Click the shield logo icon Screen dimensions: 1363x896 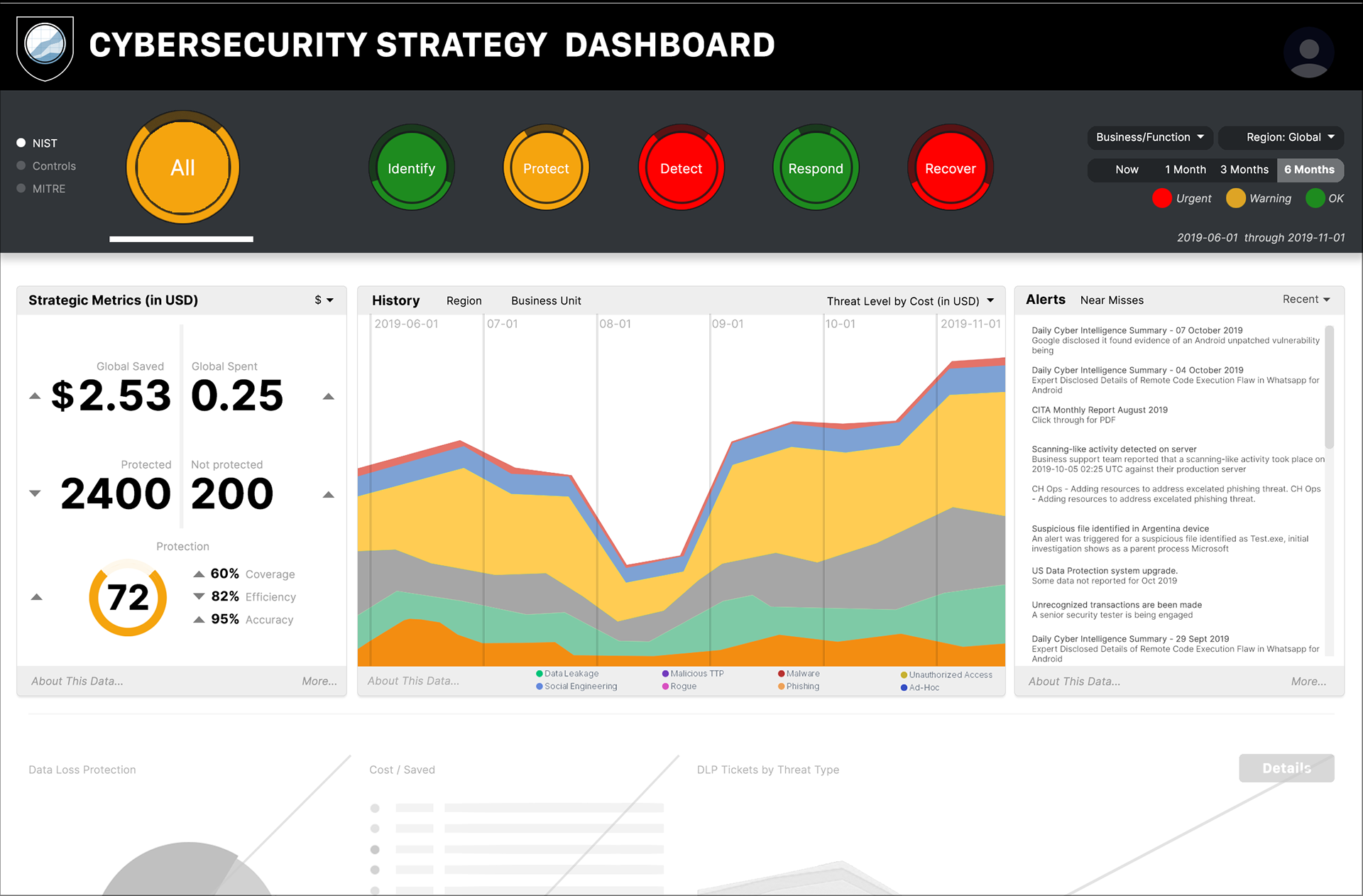click(x=45, y=47)
